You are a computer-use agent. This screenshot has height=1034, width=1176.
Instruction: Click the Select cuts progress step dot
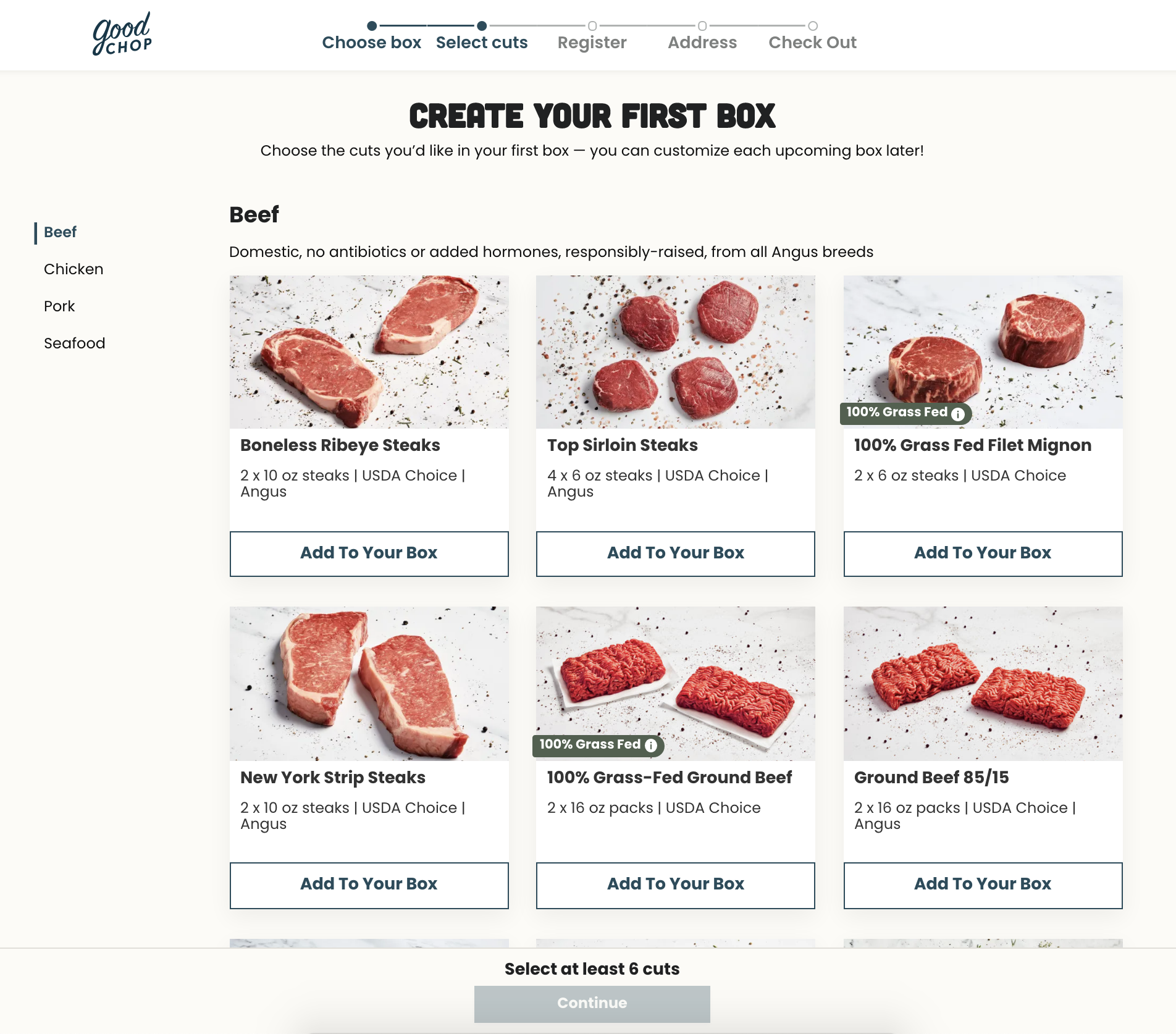point(482,26)
